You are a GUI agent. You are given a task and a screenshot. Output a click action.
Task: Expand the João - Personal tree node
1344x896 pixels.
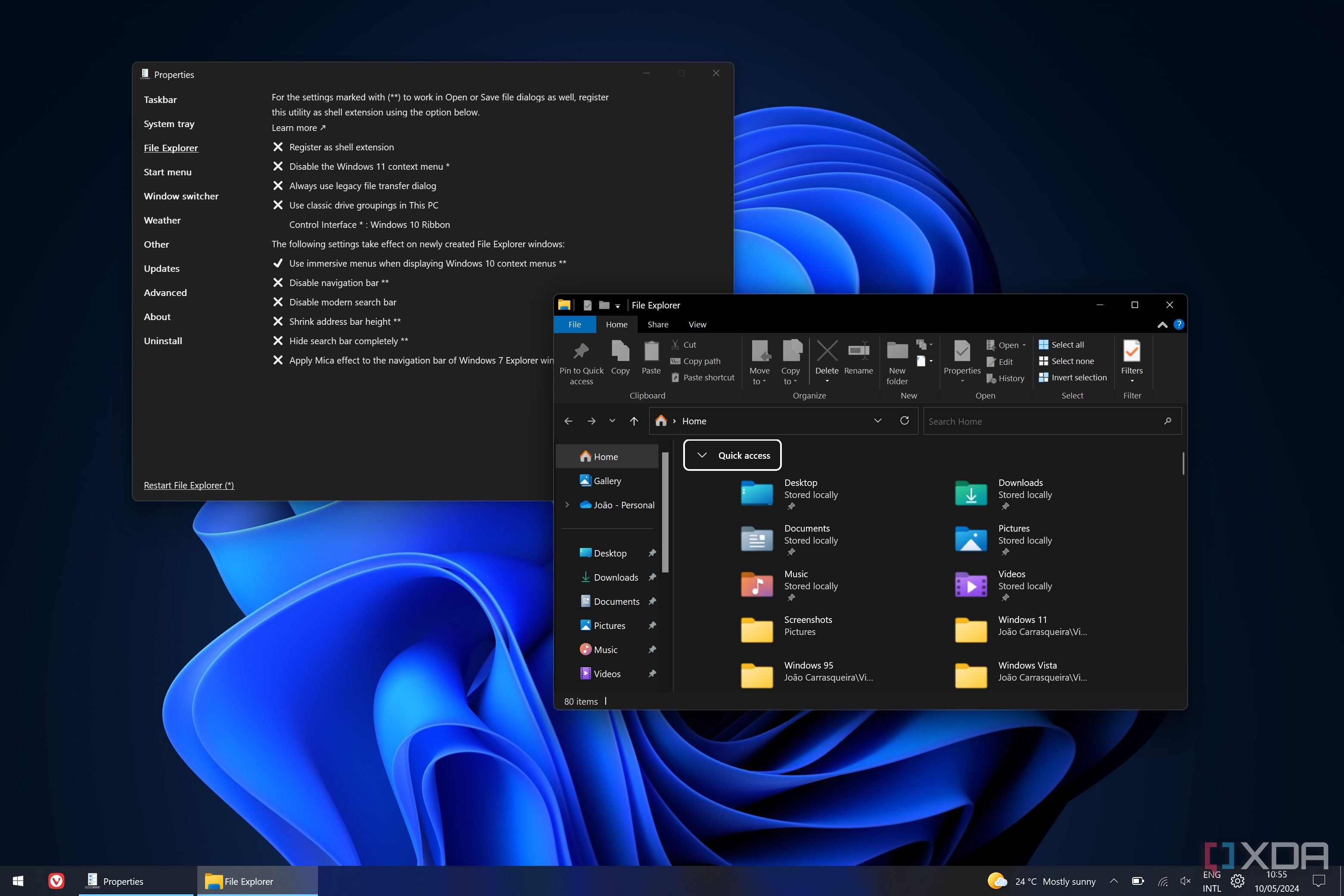[567, 505]
